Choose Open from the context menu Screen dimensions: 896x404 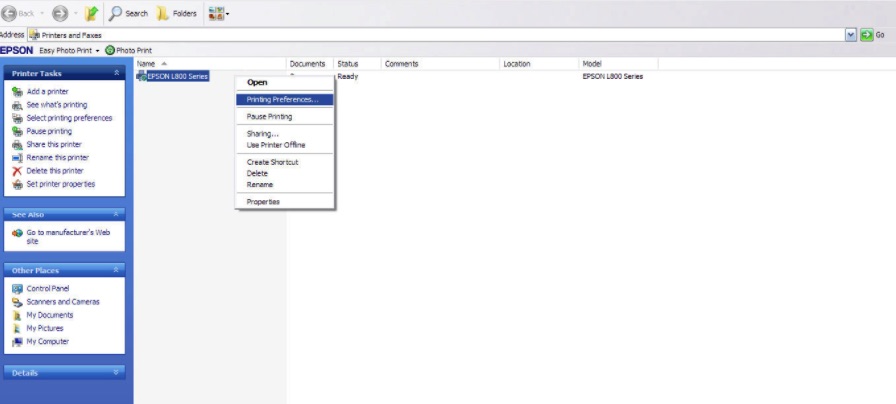point(285,82)
